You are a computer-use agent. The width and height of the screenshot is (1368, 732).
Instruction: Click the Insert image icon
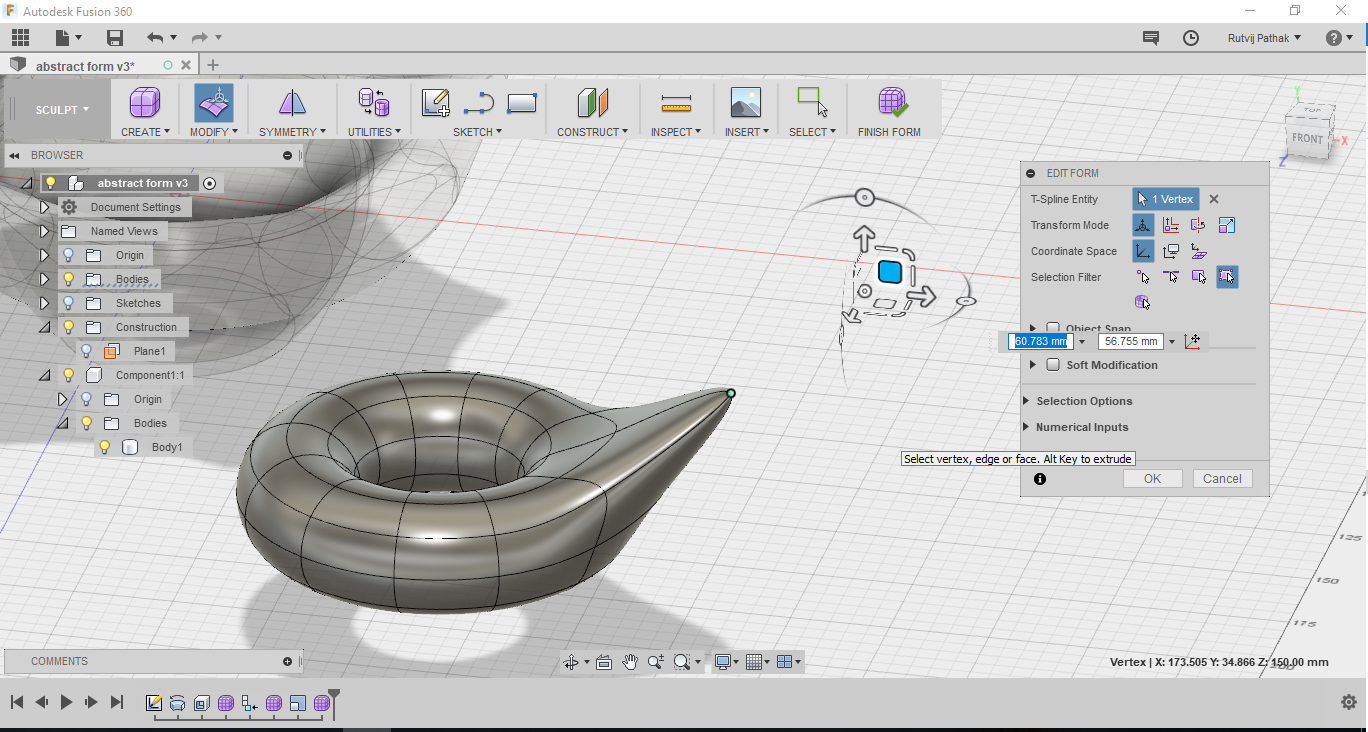pos(745,103)
